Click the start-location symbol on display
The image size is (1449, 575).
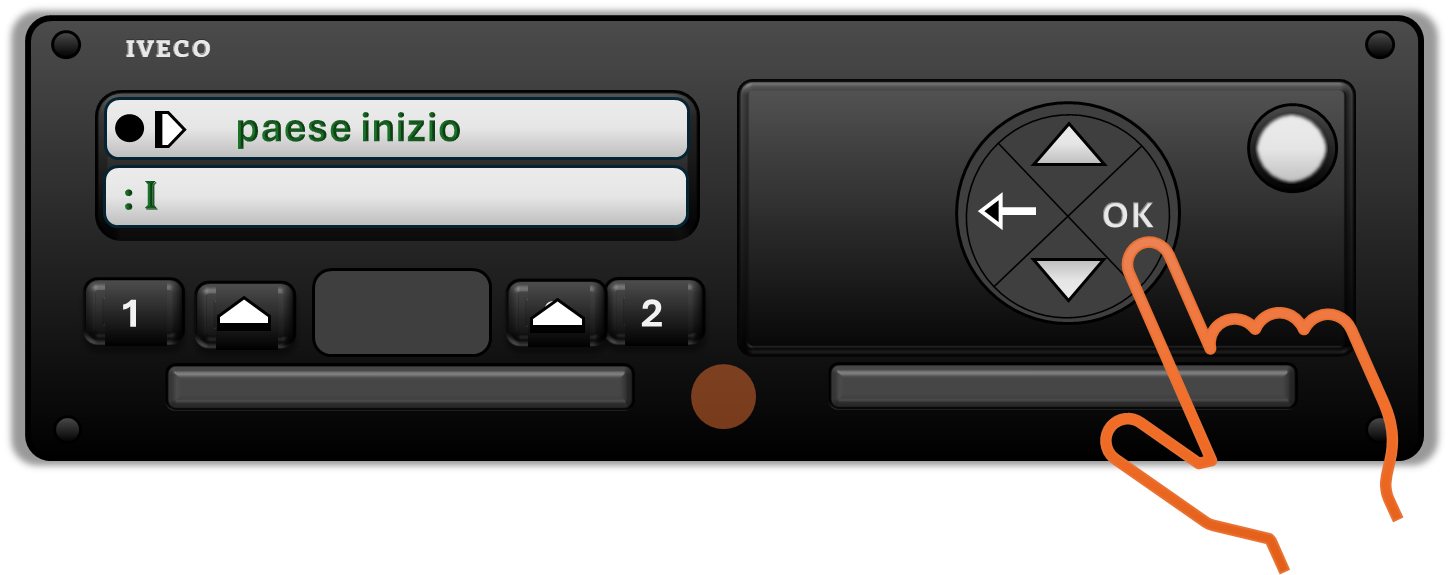pyautogui.click(x=170, y=129)
